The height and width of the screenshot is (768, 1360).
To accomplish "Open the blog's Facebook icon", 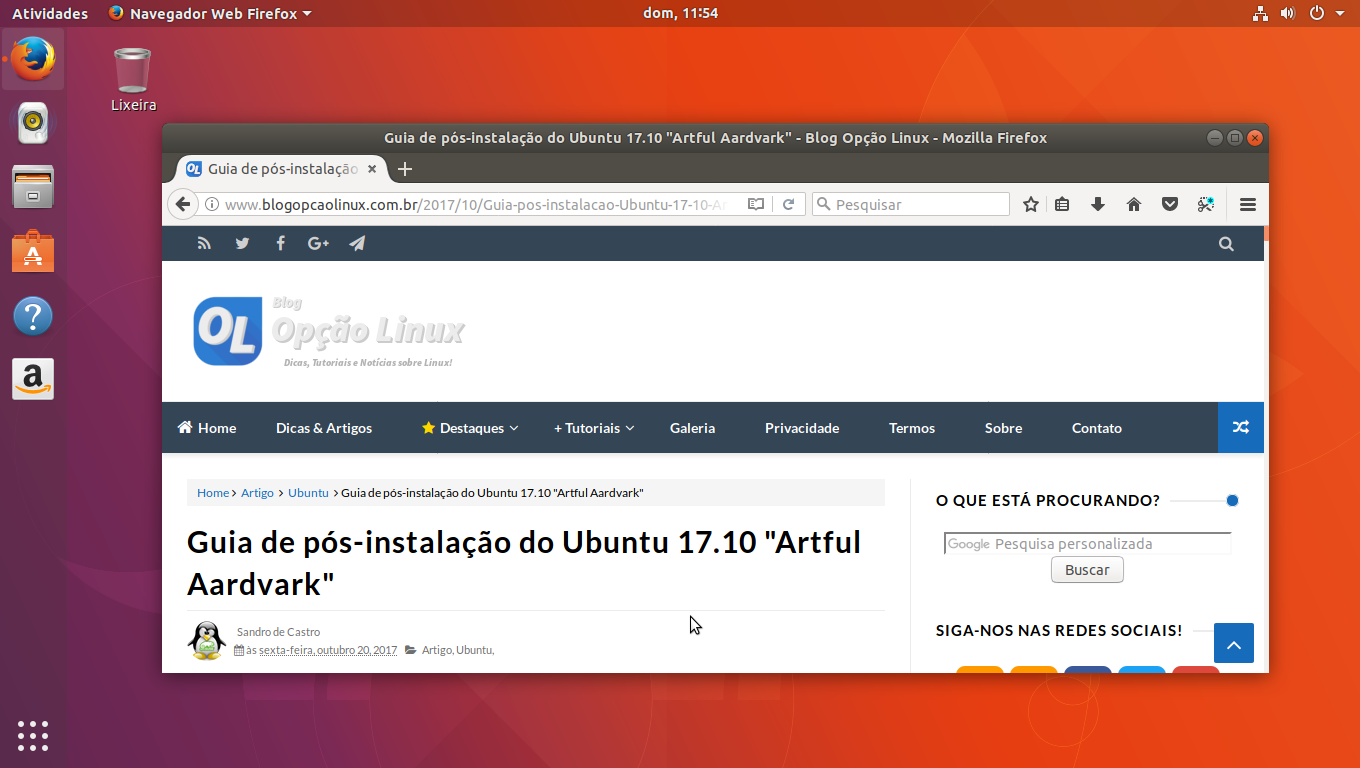I will 280,243.
